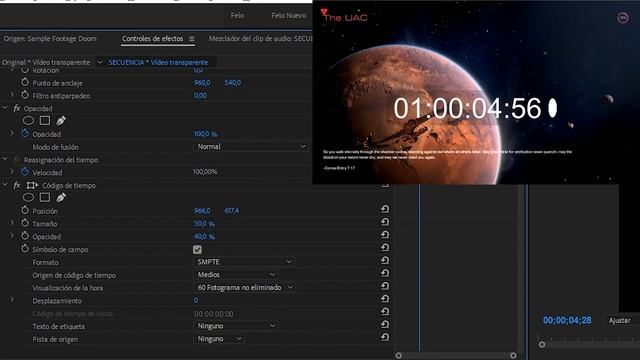Uncheck the Símbolo de campo checkbox
The width and height of the screenshot is (640, 360).
197,249
